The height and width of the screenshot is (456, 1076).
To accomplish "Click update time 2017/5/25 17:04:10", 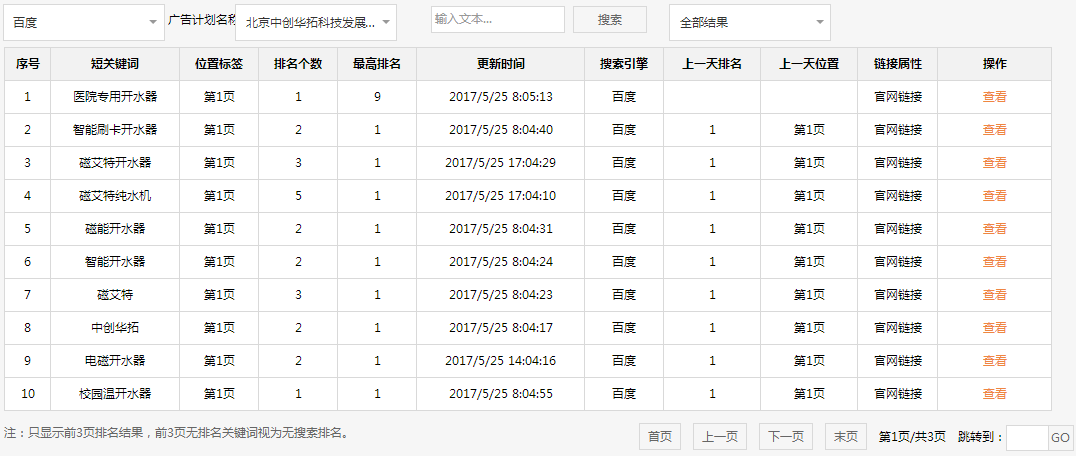I will [500, 195].
